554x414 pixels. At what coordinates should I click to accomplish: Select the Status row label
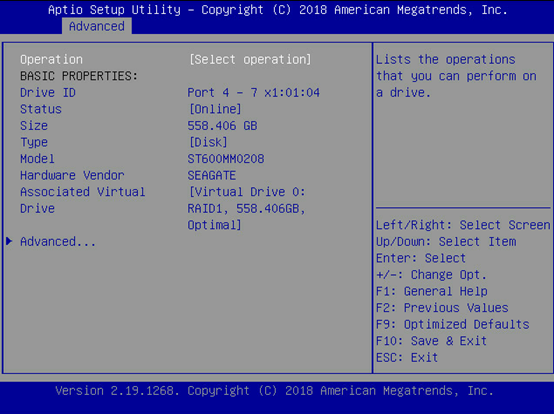41,109
